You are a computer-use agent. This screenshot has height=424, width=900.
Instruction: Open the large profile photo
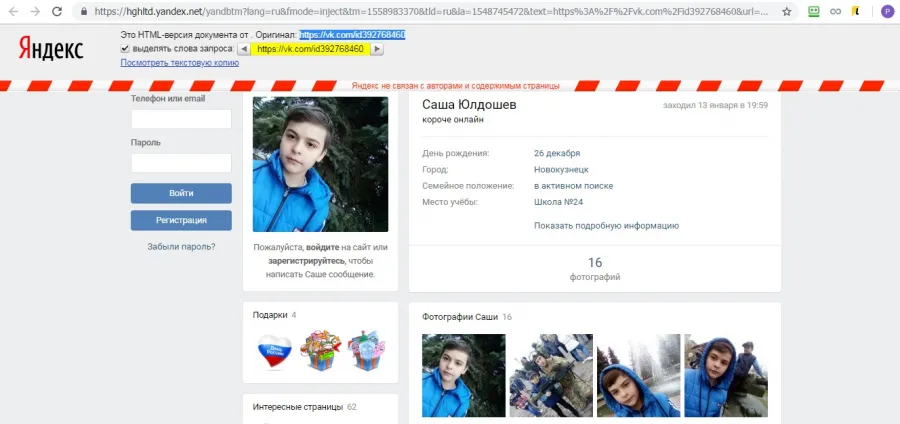click(320, 164)
